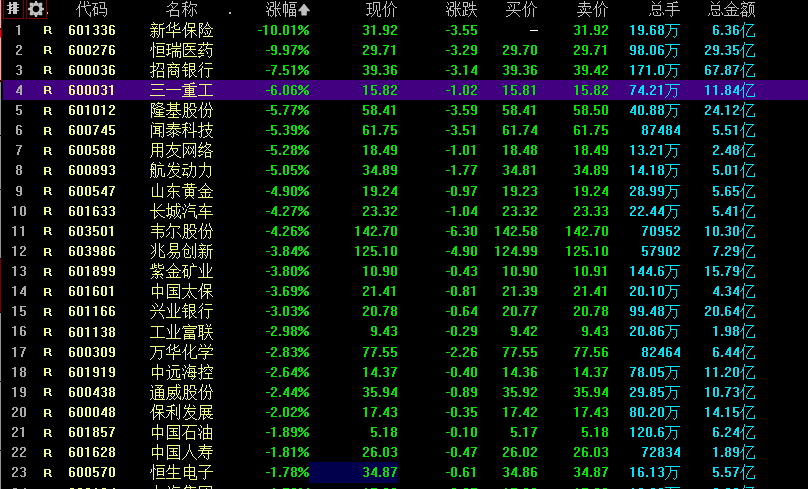Viewport: 808px width, 489px height.
Task: Click the R marker for 航发动力
Action: coord(48,171)
